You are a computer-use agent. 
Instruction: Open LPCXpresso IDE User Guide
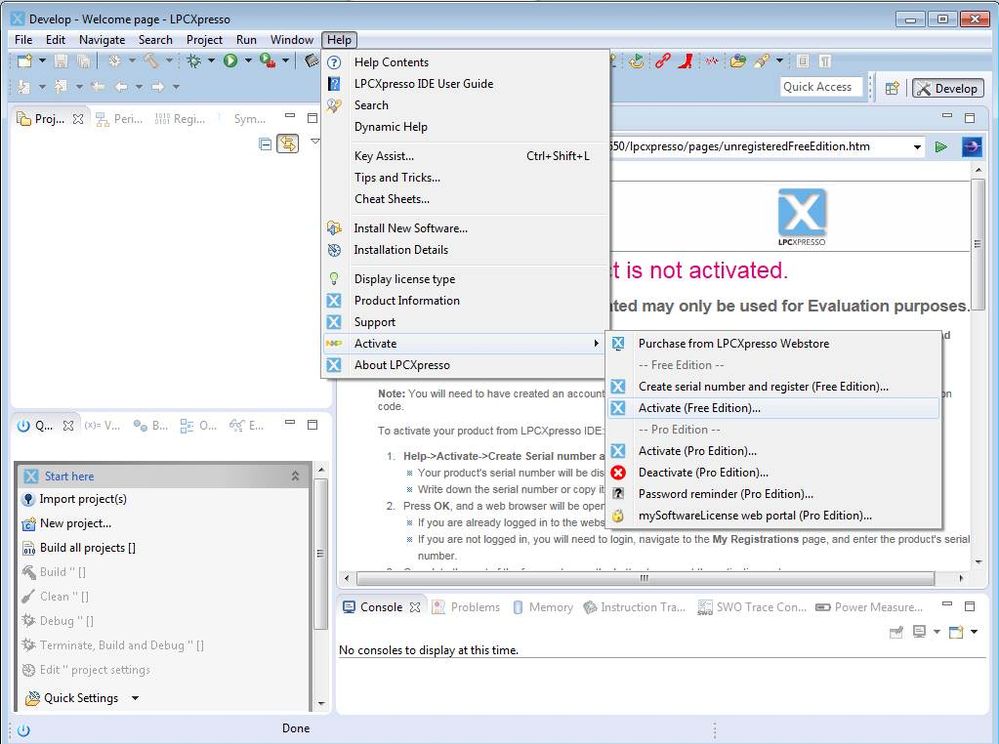pos(466,83)
